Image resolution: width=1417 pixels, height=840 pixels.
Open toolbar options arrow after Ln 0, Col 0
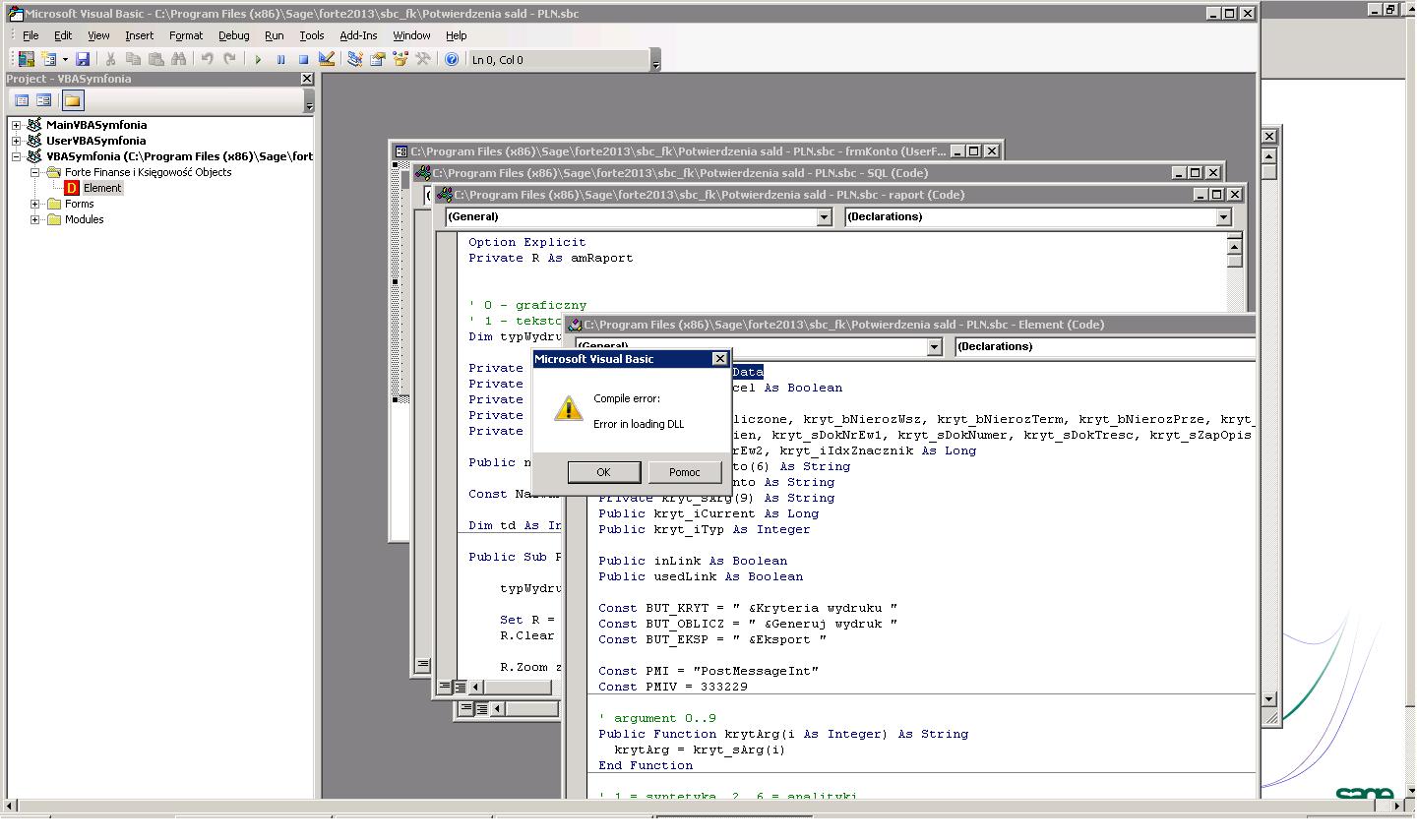[x=655, y=61]
